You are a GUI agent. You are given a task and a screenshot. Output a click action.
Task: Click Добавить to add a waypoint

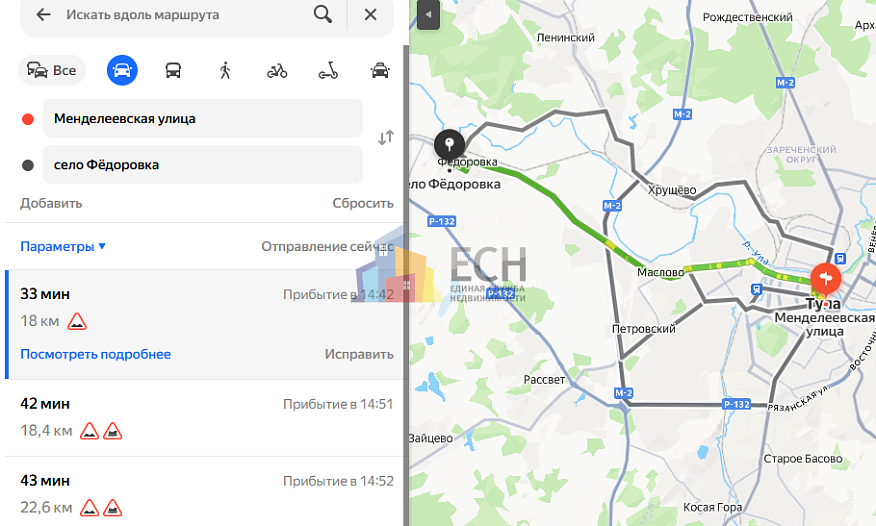[51, 203]
